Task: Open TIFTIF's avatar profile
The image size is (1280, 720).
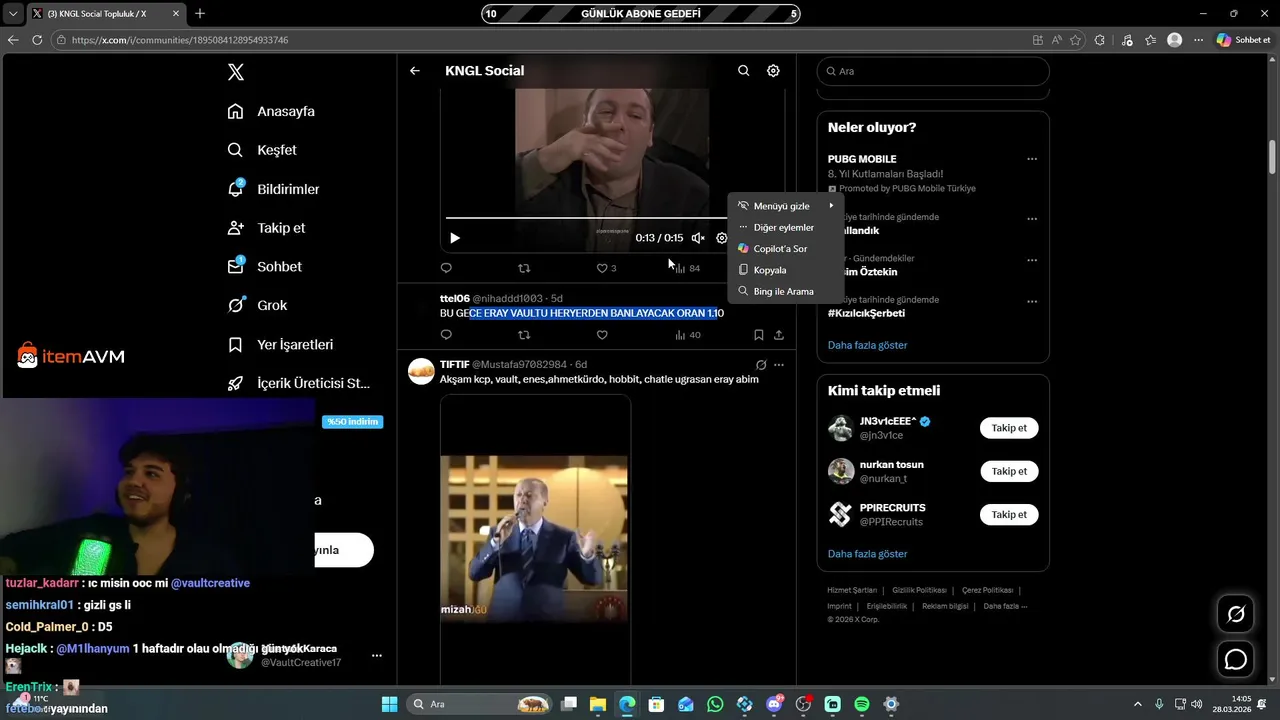Action: point(422,371)
